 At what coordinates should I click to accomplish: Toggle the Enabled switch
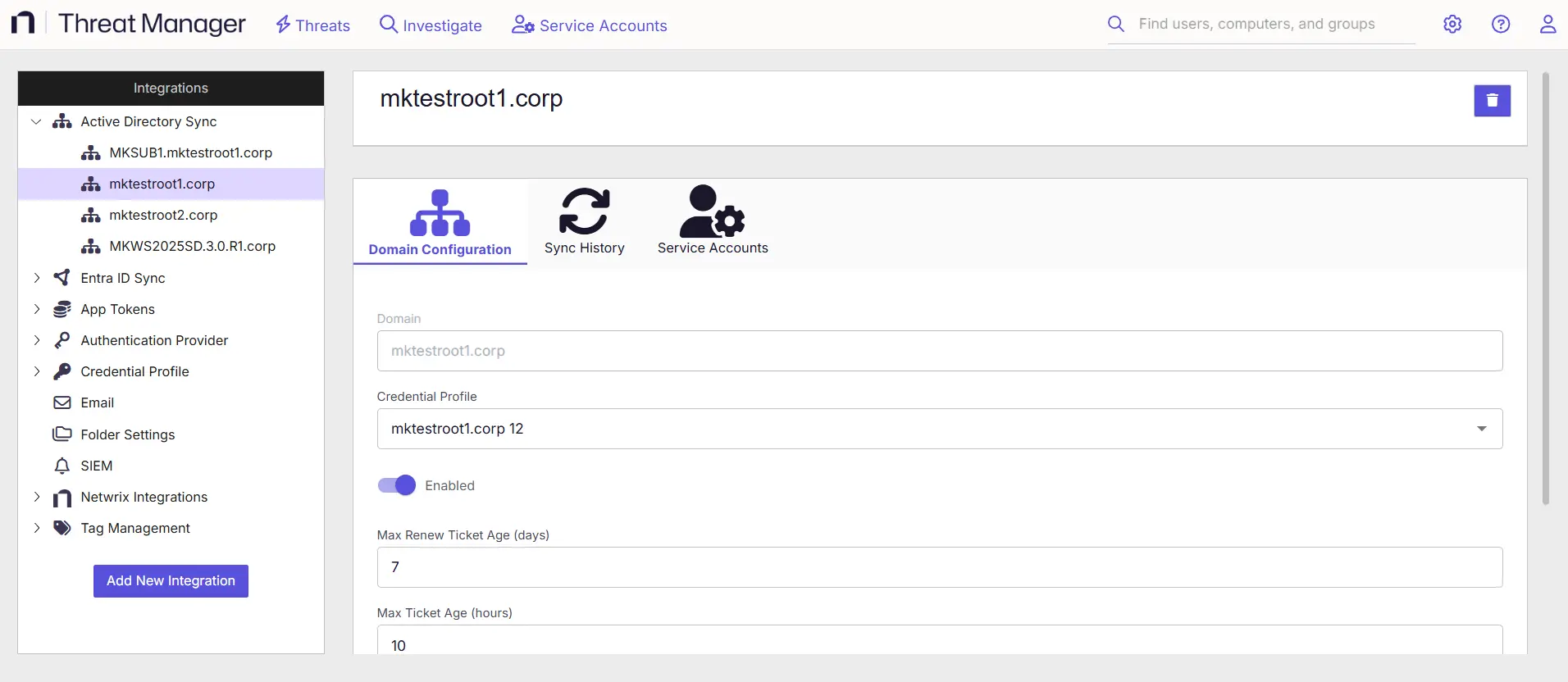tap(397, 485)
